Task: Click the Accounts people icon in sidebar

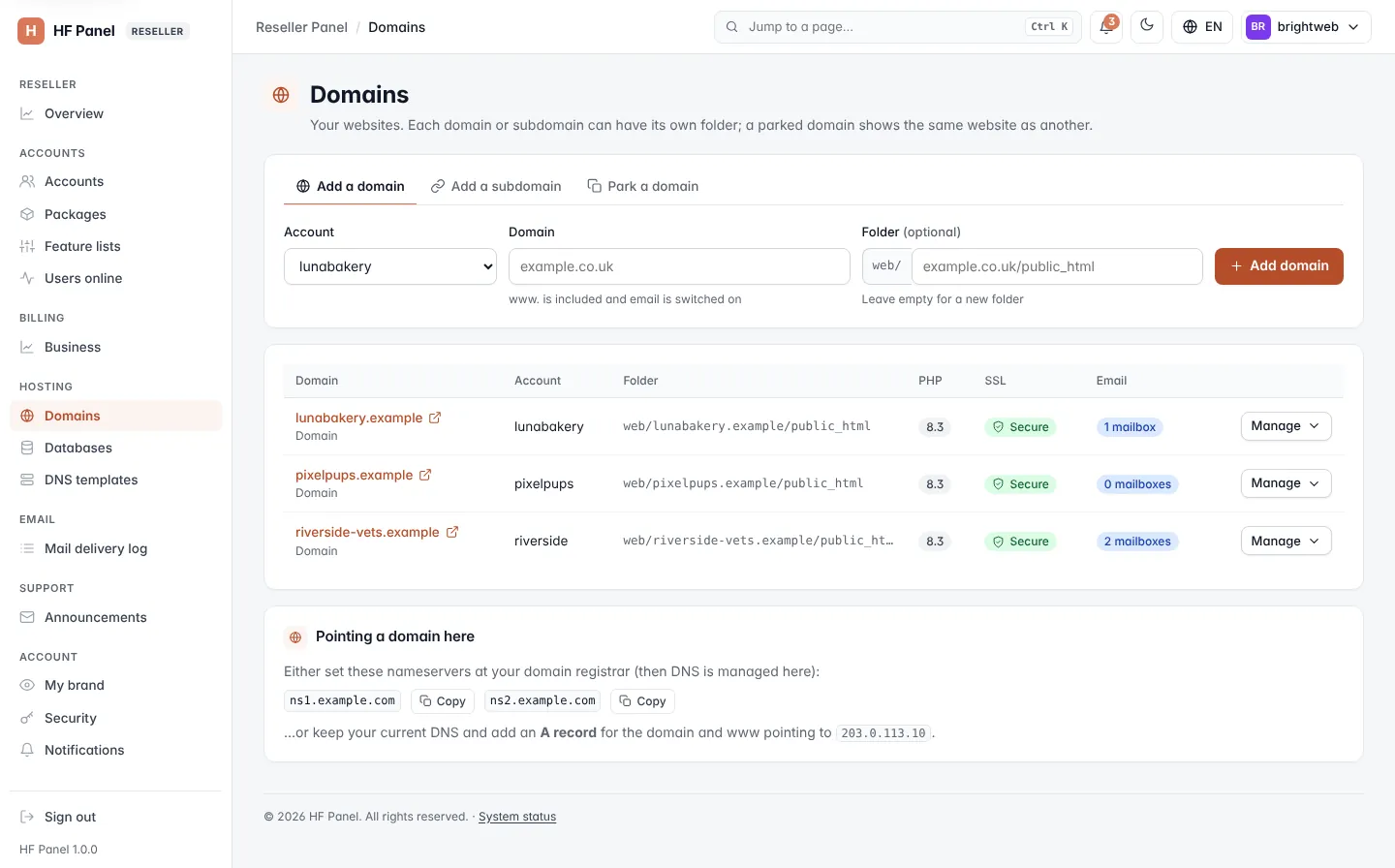Action: pos(27,181)
